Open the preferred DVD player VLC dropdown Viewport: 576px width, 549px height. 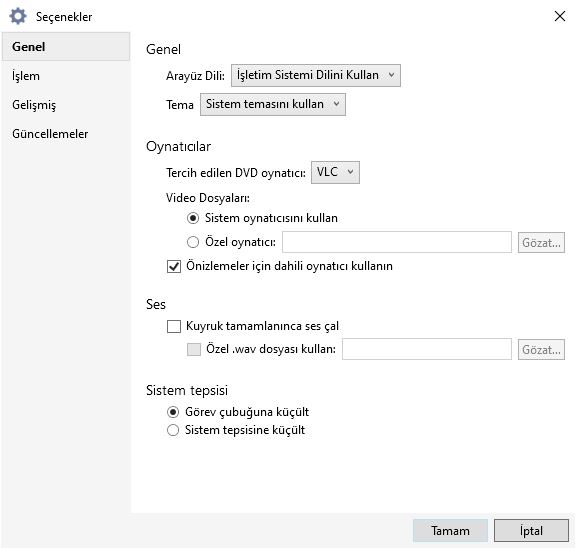335,172
